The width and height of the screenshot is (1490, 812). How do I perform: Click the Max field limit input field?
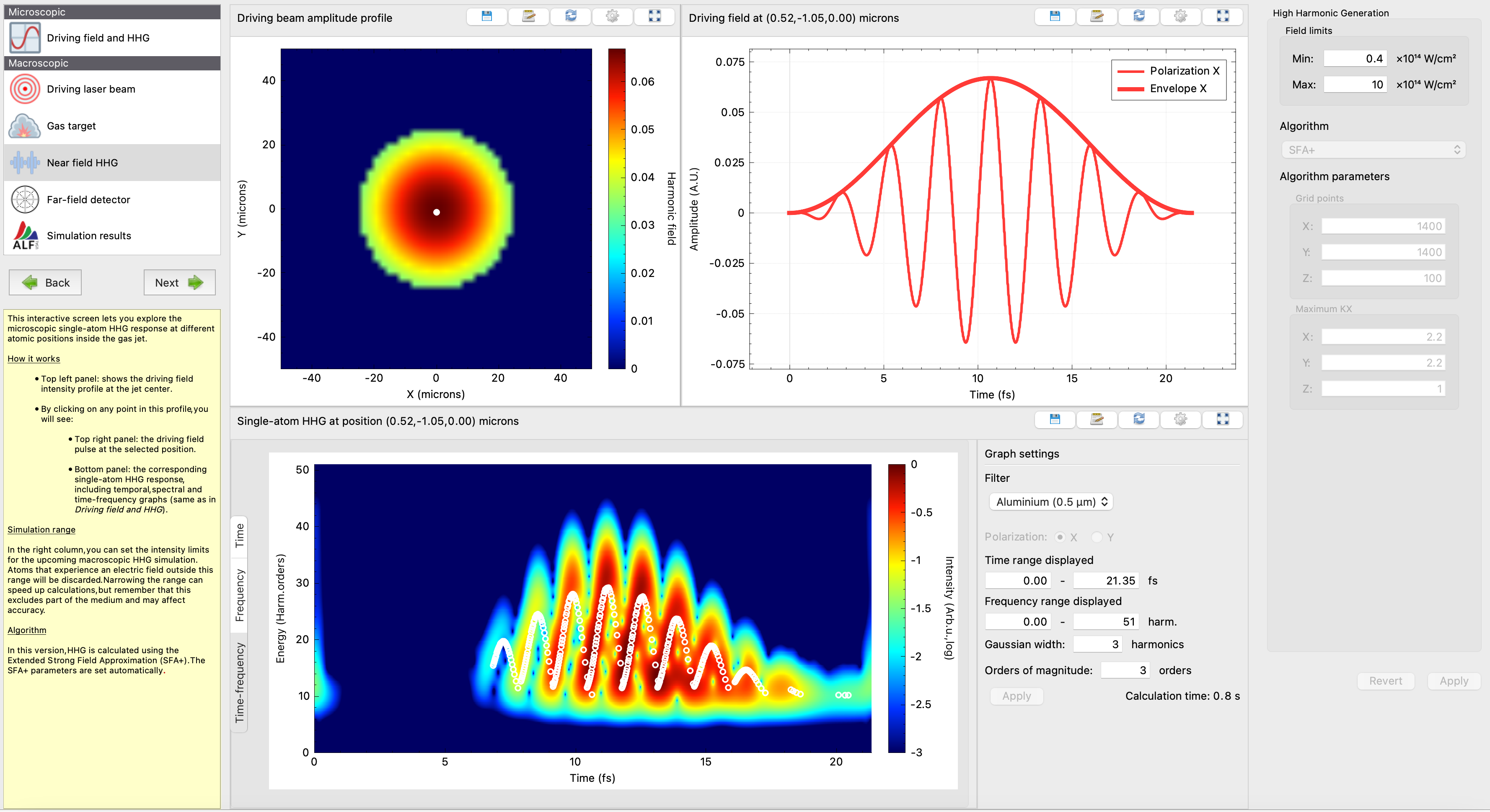(1355, 85)
